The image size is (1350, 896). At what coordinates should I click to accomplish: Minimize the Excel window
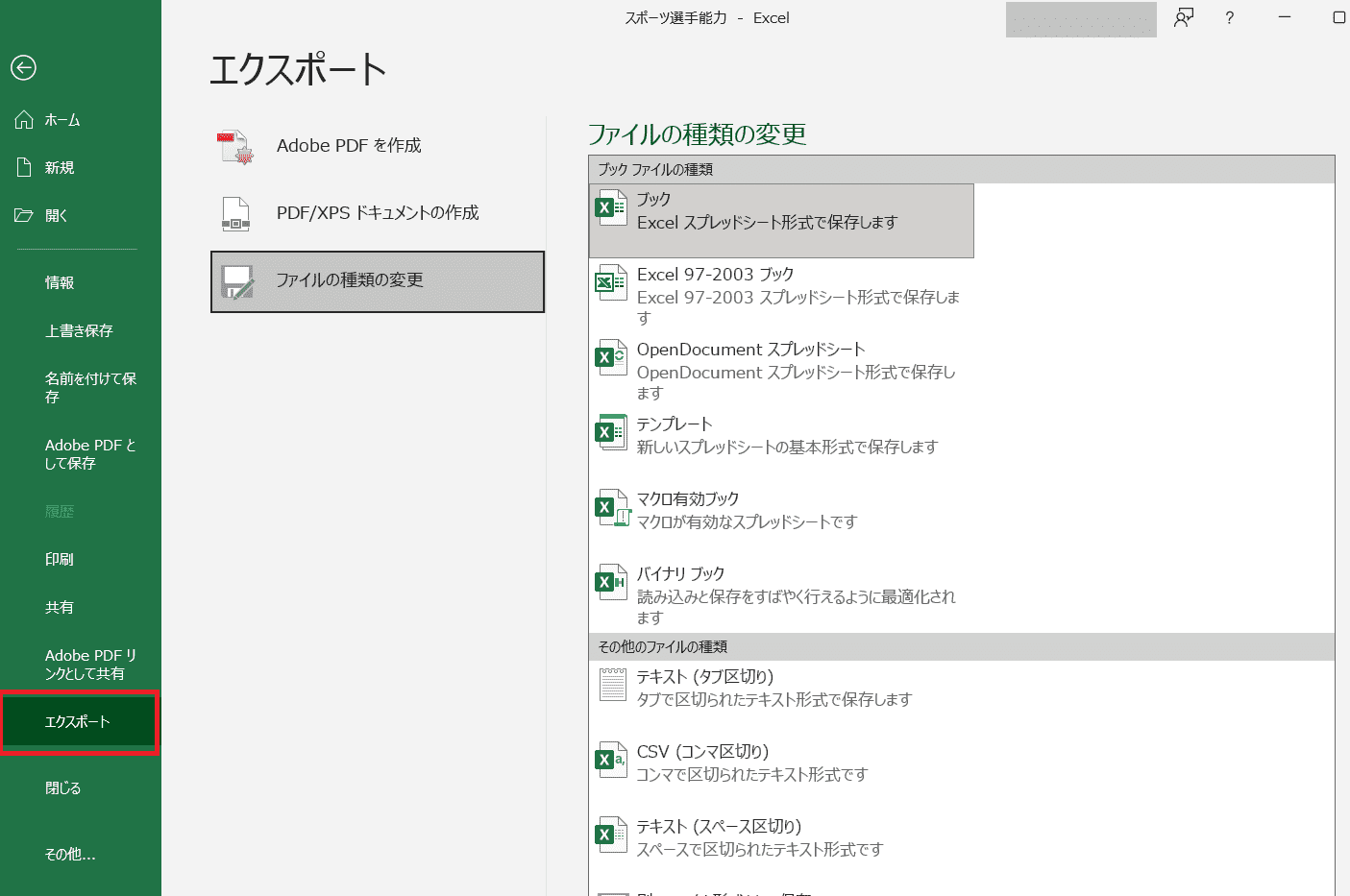tap(1284, 17)
